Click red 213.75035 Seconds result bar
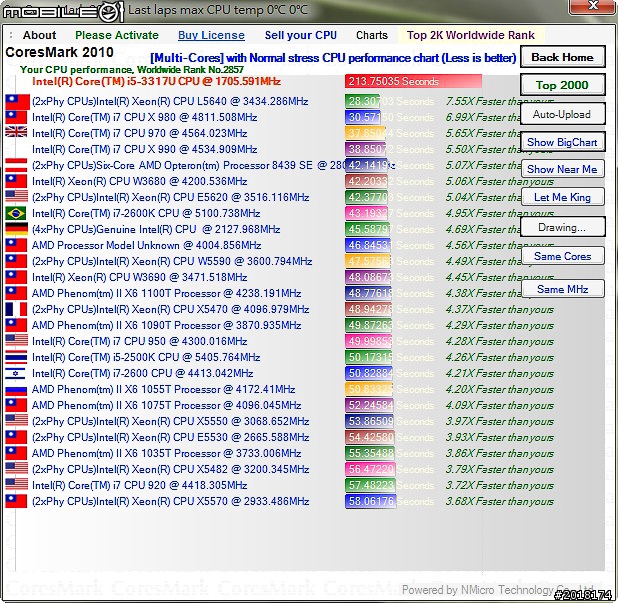The height and width of the screenshot is (603, 618). pos(413,82)
